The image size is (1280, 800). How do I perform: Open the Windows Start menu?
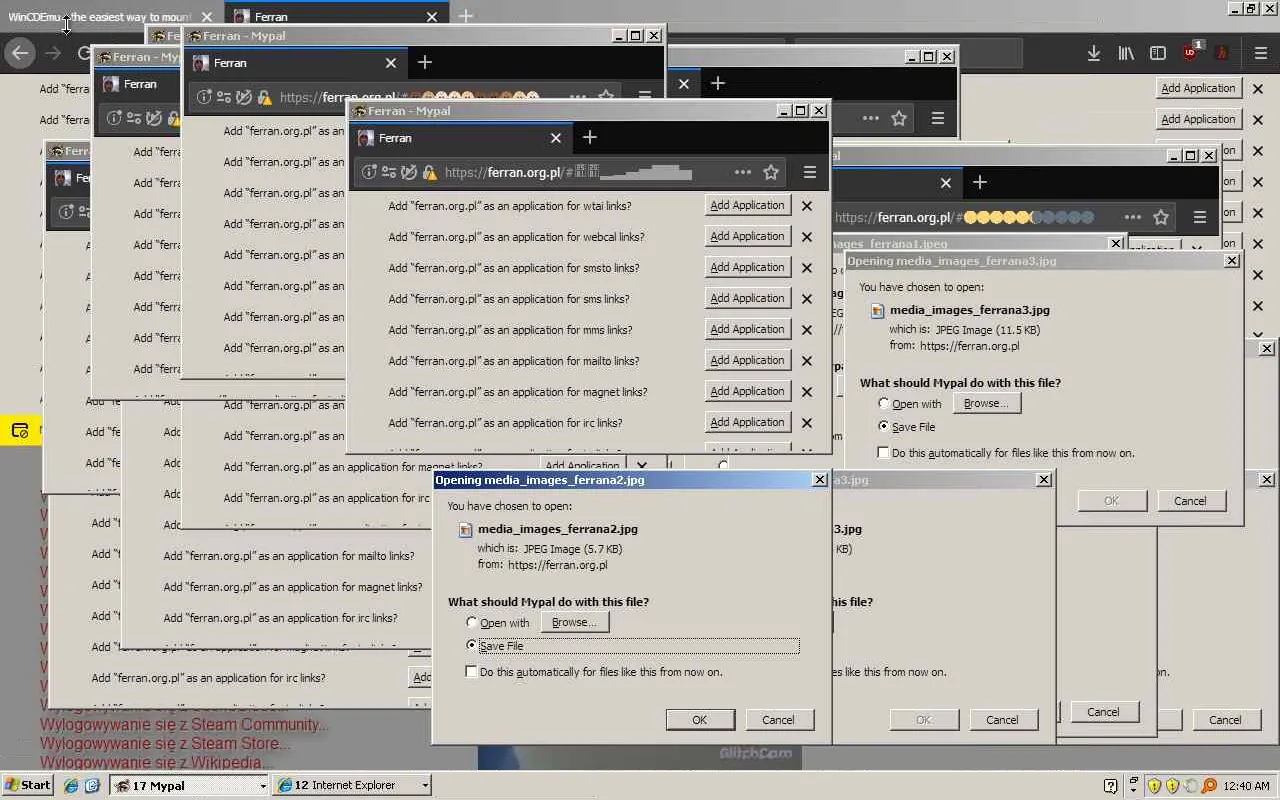tap(27, 785)
